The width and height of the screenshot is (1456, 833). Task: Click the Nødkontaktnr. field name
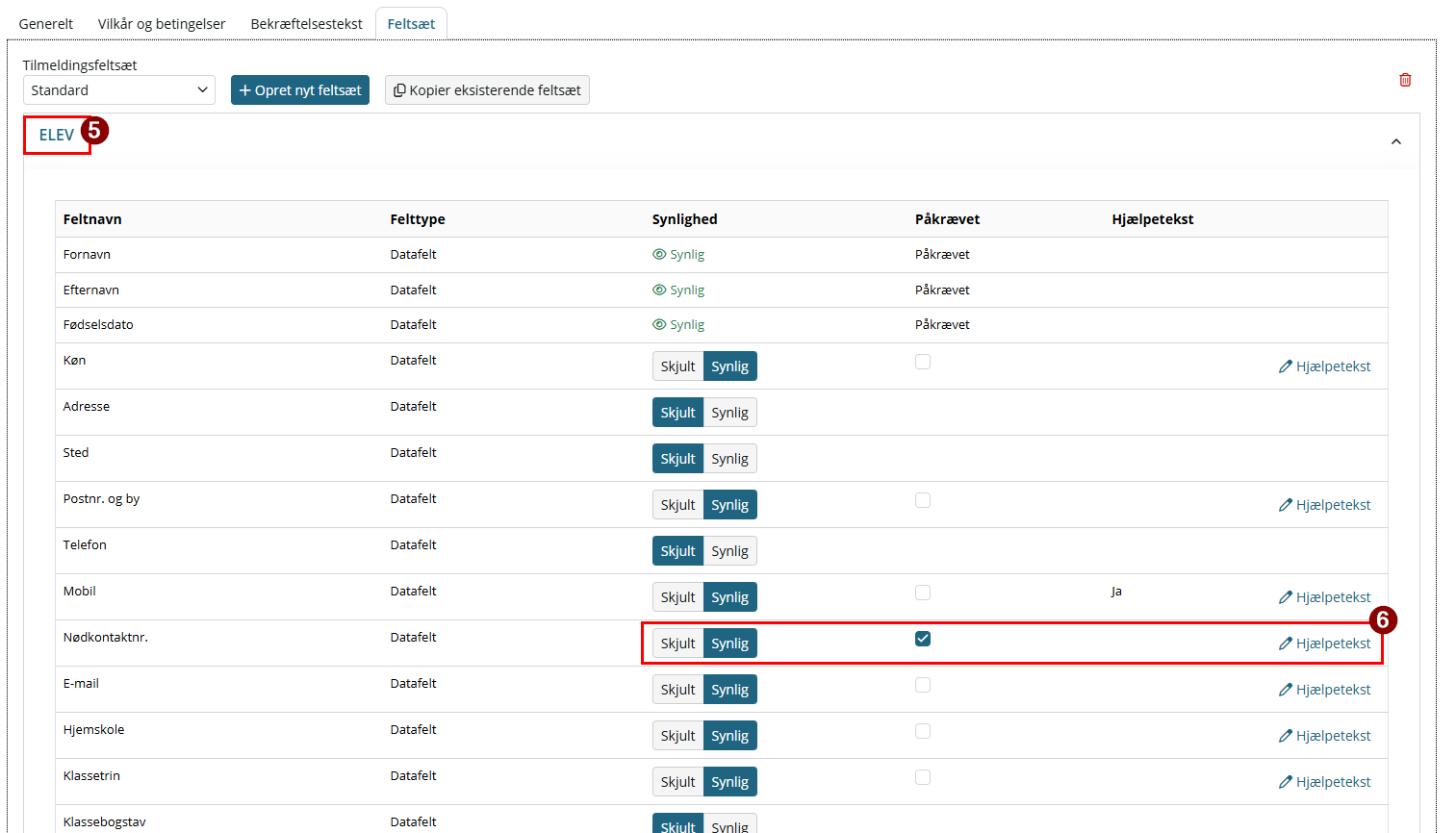pyautogui.click(x=106, y=638)
